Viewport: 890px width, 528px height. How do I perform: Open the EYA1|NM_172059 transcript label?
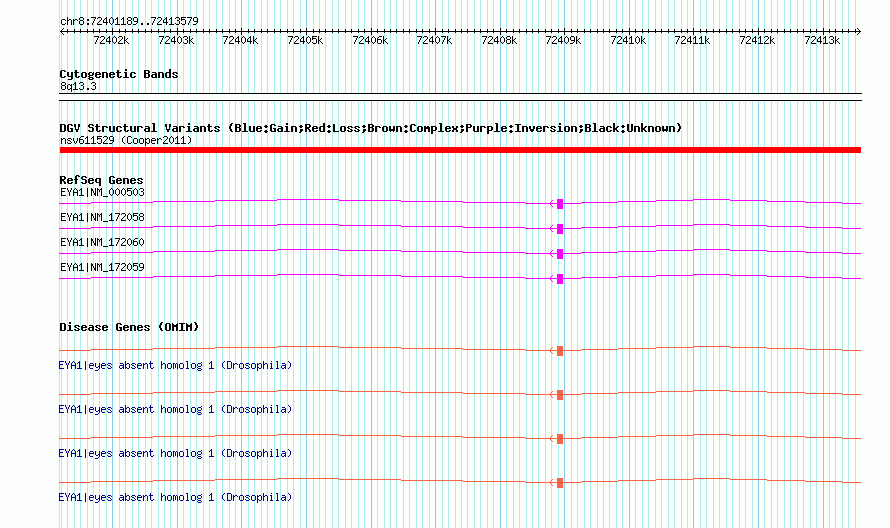(102, 267)
